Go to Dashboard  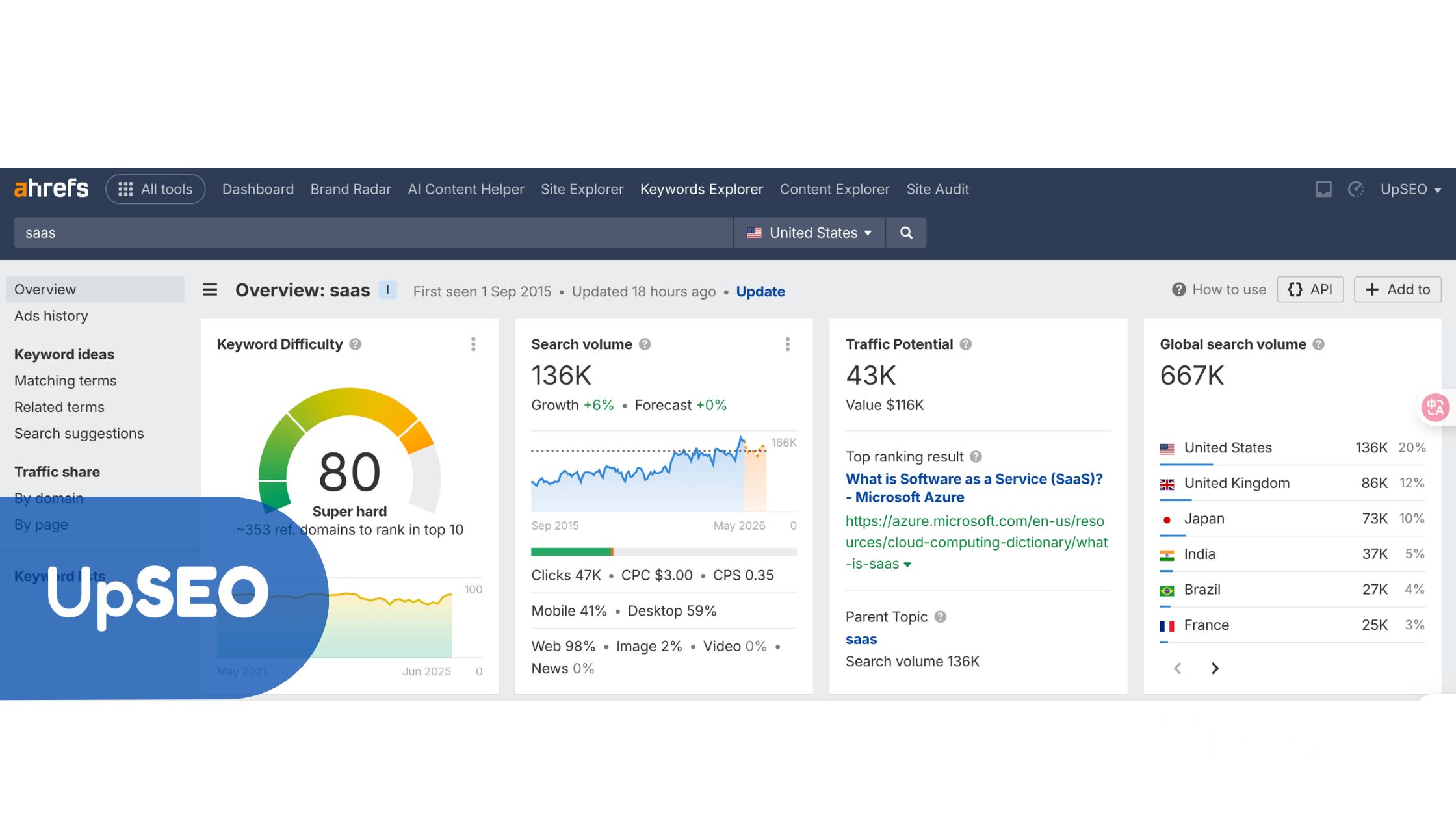pos(258,189)
